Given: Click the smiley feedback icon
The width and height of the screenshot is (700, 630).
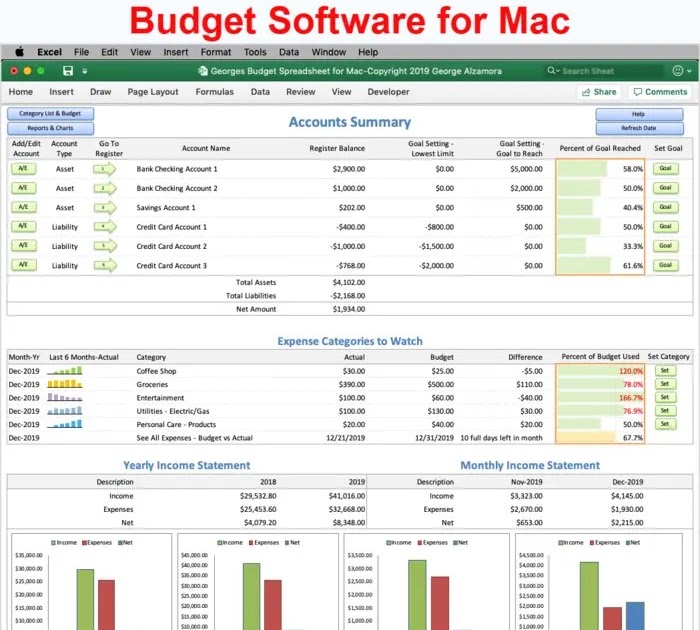Looking at the screenshot, I should tap(678, 71).
